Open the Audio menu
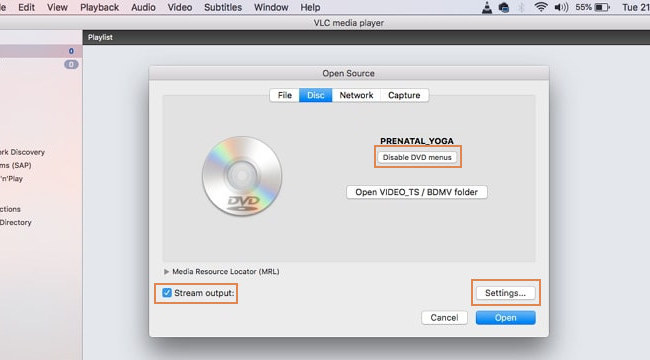Screen dimensions: 650x360 click(143, 7)
